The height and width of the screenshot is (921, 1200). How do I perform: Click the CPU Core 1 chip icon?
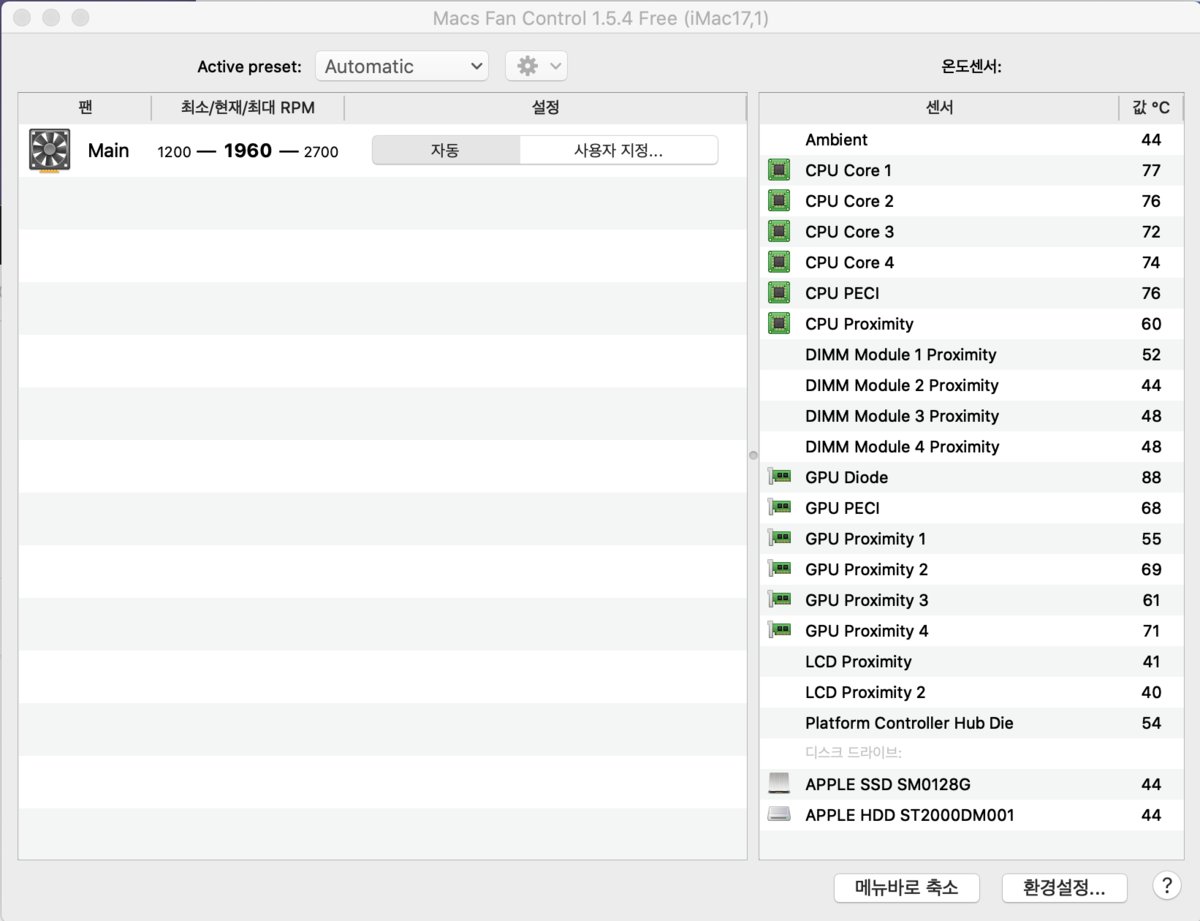[x=779, y=170]
